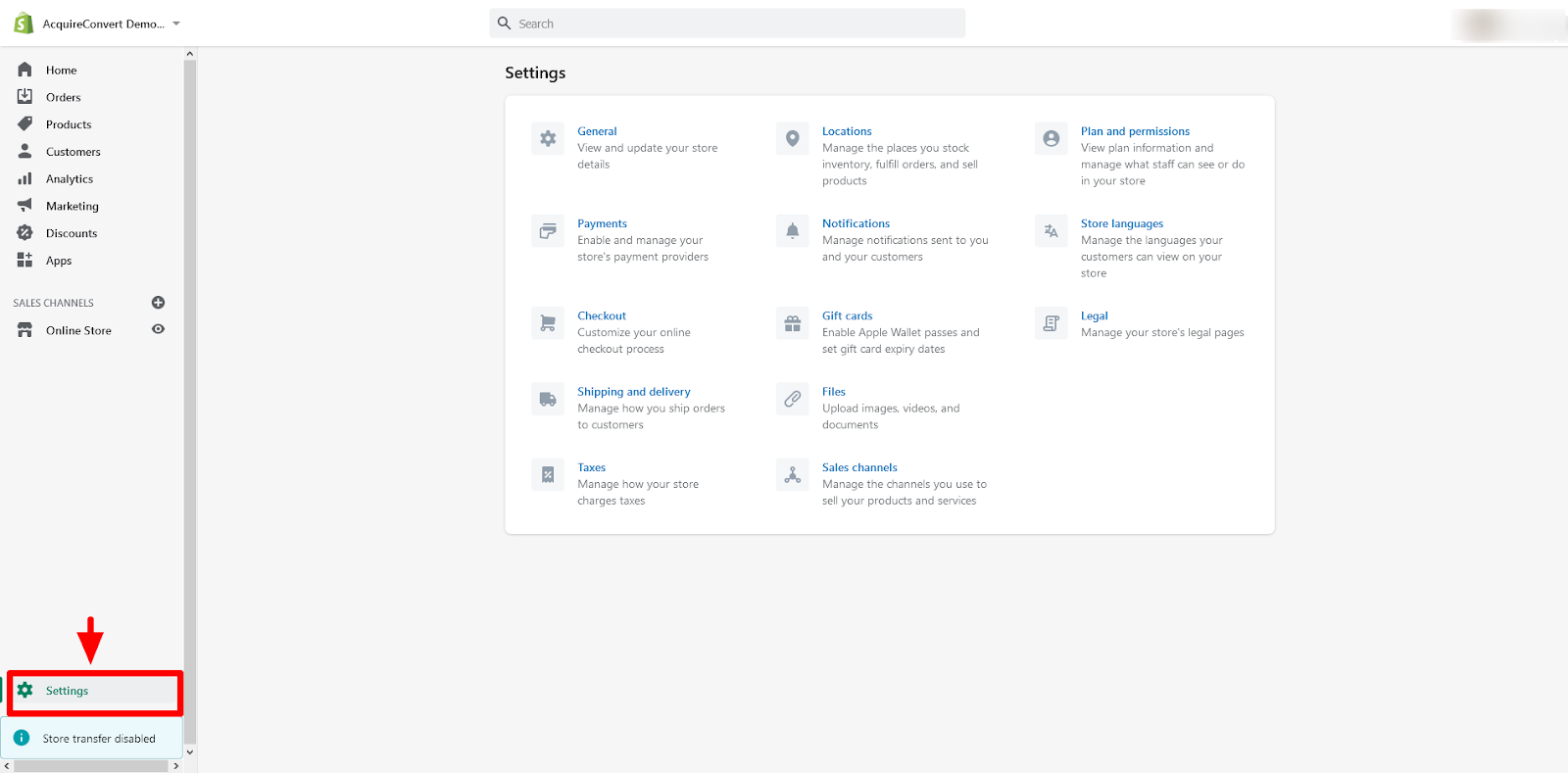The width and height of the screenshot is (1568, 773).
Task: View Online Store using eye icon
Action: (158, 330)
